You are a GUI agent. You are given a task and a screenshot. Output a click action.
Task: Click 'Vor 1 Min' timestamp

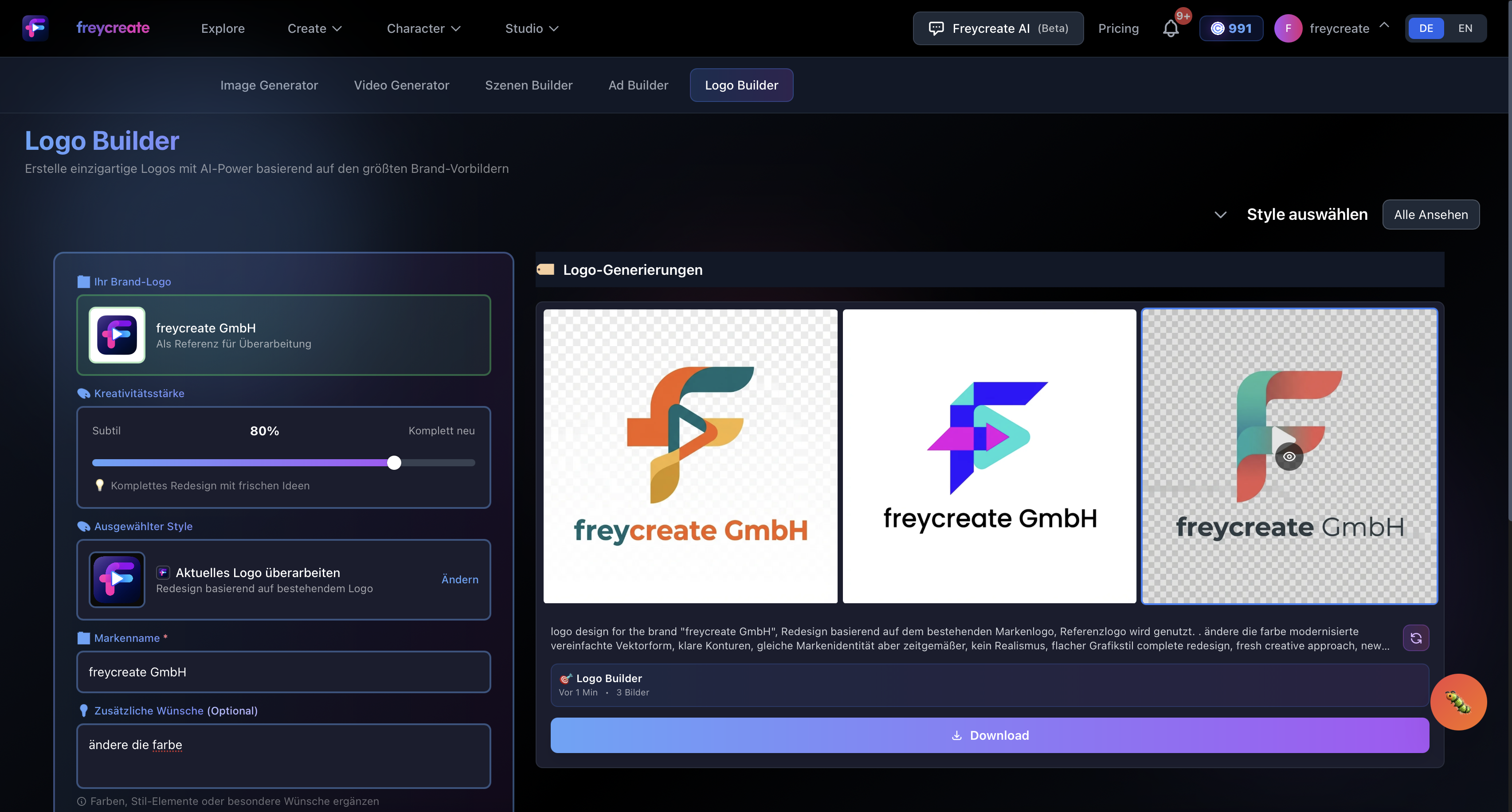[578, 692]
